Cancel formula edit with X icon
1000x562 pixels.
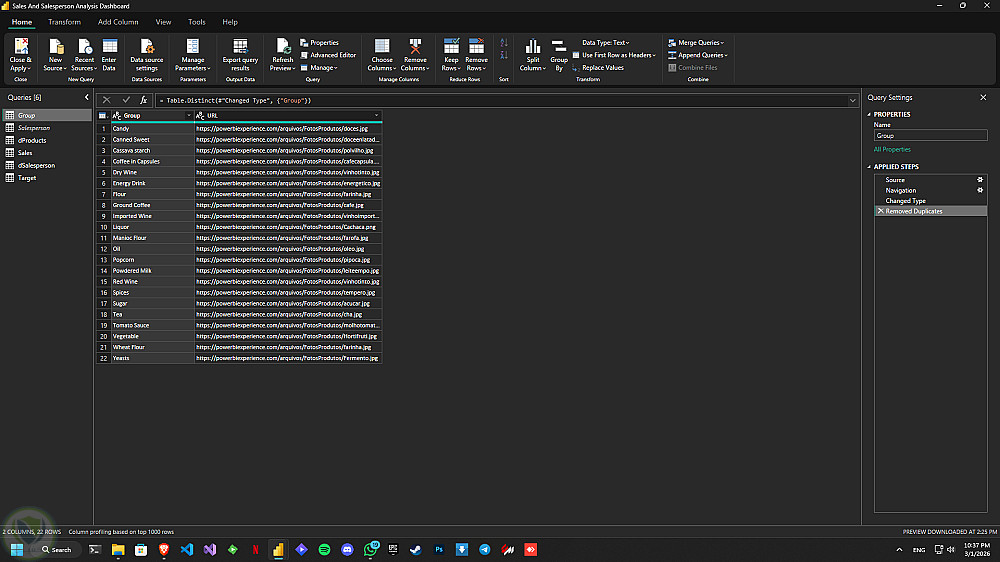[107, 100]
